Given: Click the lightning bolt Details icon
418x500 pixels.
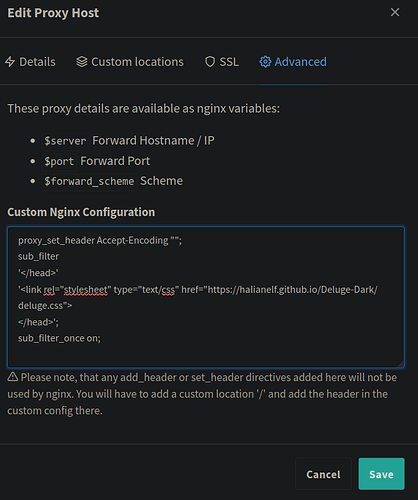Looking at the screenshot, I should click(10, 62).
